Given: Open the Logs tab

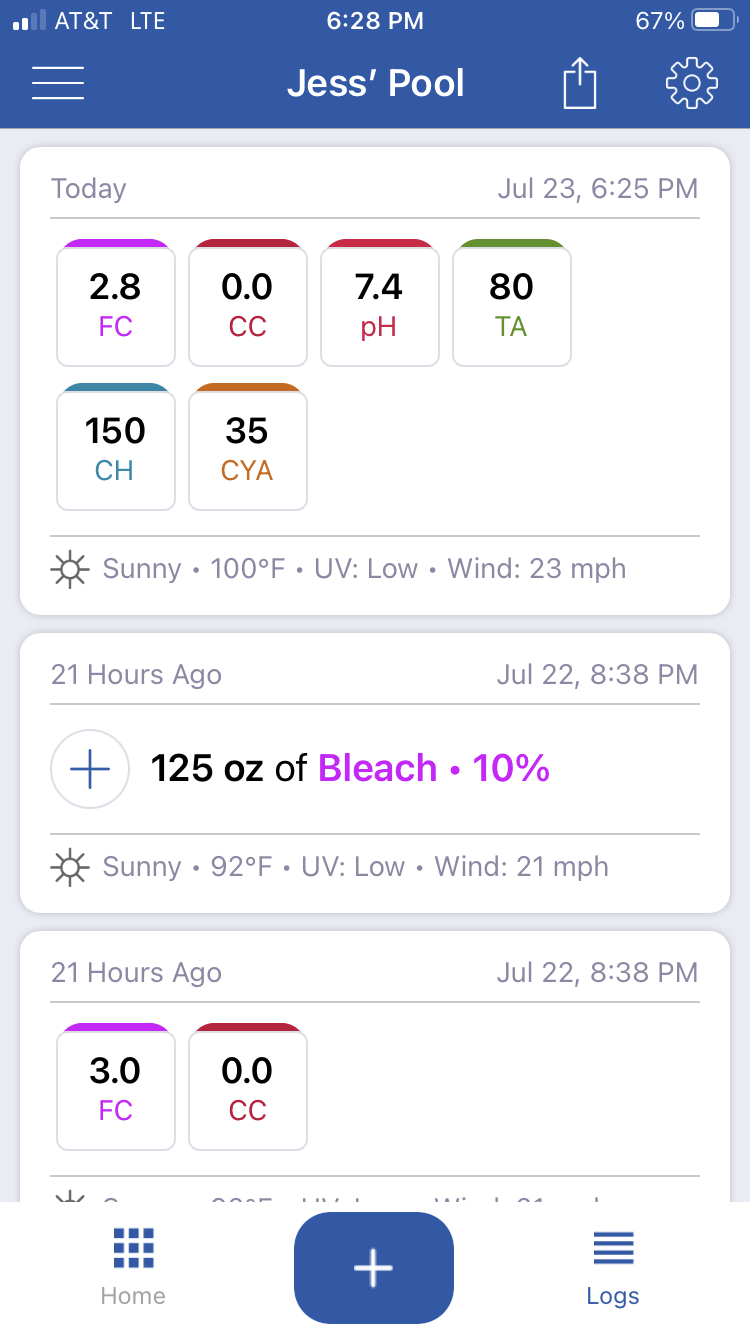Looking at the screenshot, I should click(x=613, y=1268).
